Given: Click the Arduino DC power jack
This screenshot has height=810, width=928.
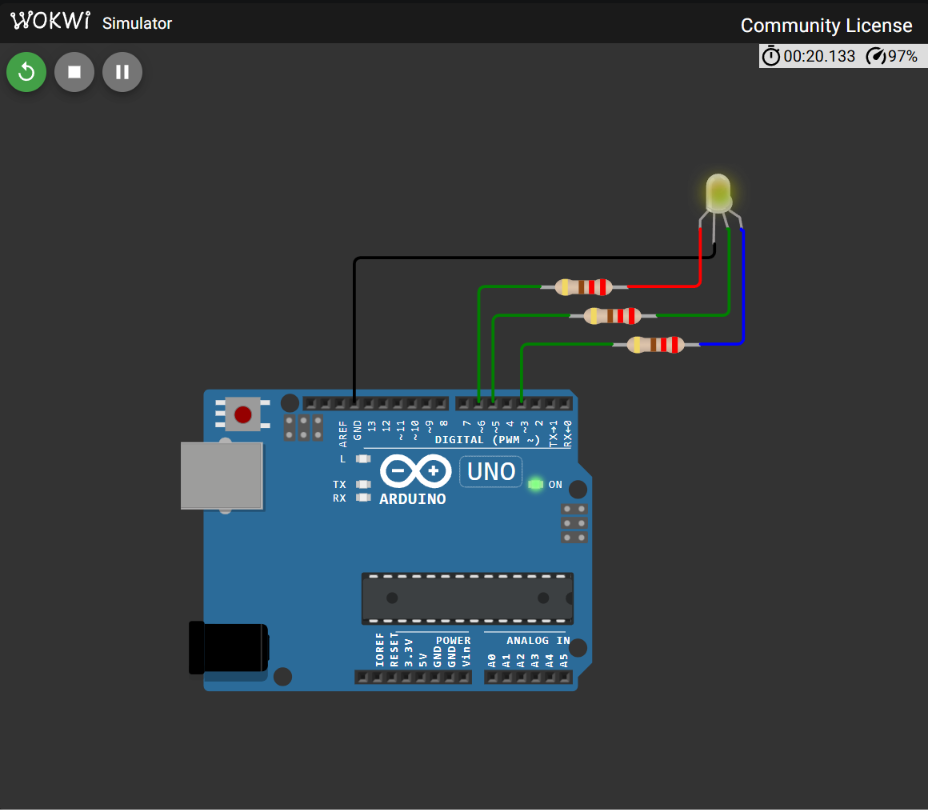Looking at the screenshot, I should point(229,647).
